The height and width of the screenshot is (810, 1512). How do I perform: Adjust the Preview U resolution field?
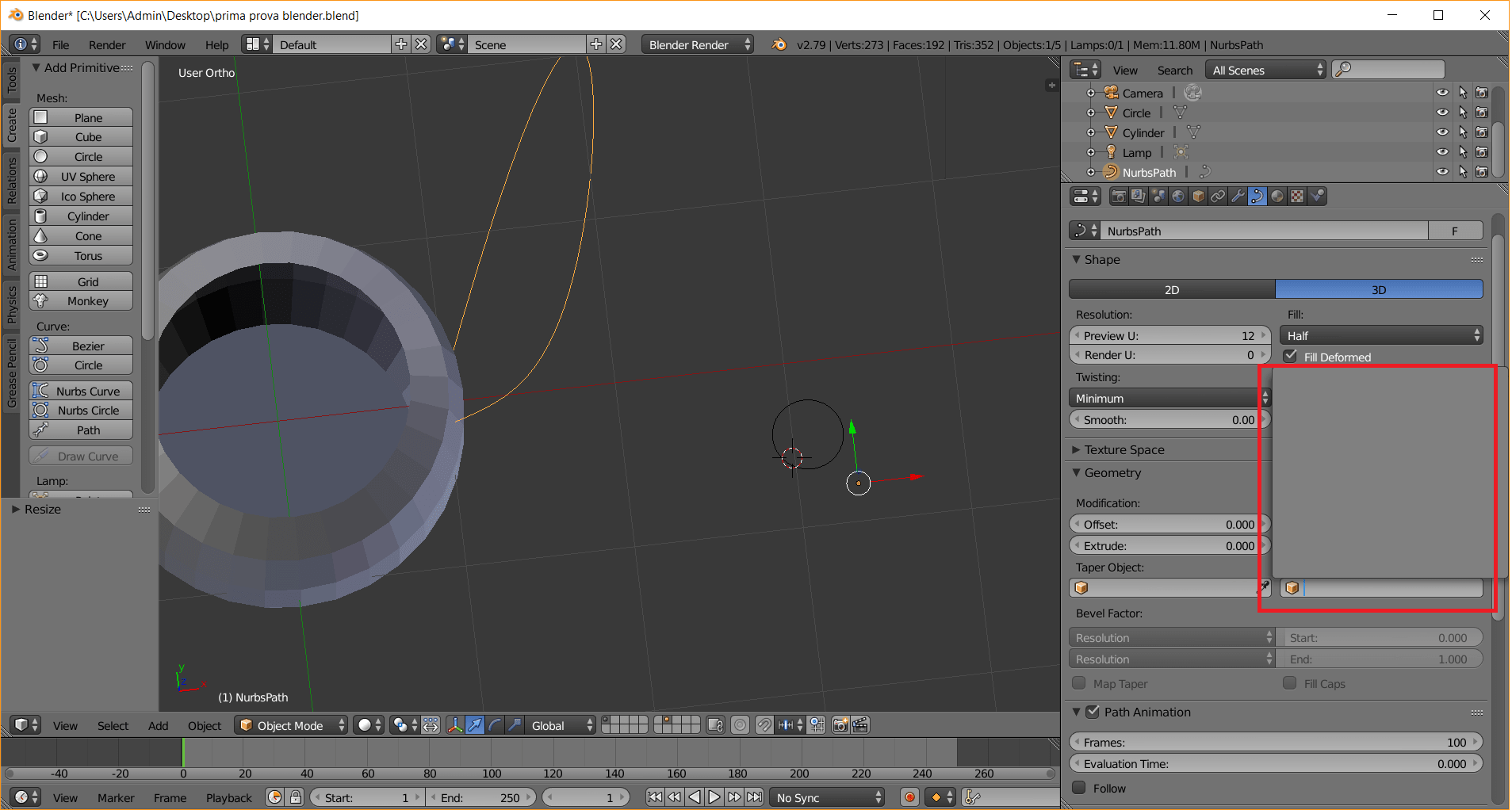point(1169,335)
